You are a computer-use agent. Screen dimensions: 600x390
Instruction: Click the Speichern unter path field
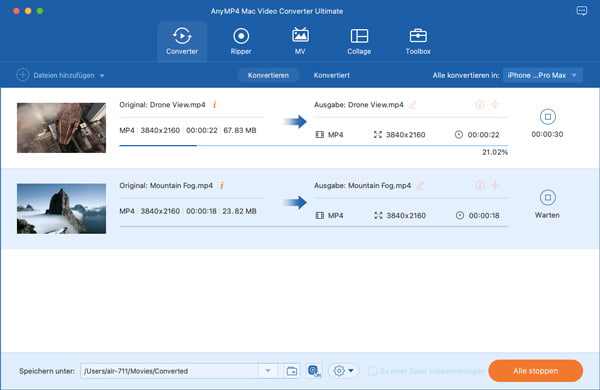[x=169, y=371]
